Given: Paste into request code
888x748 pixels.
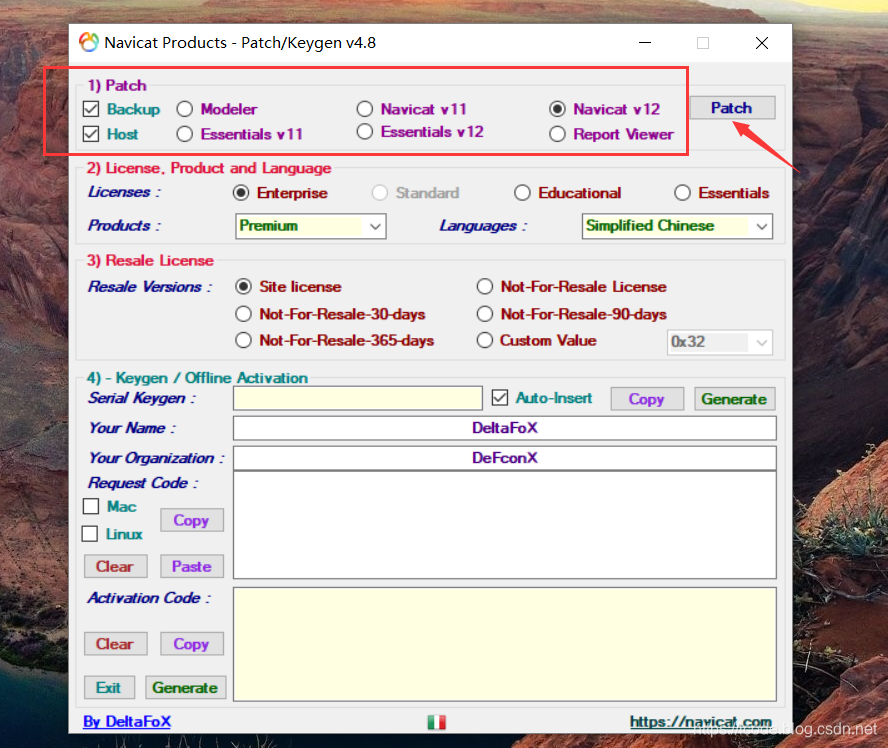Looking at the screenshot, I should [191, 566].
